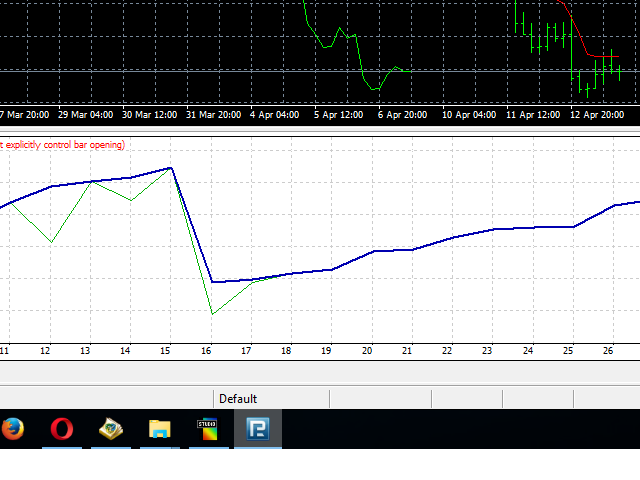This screenshot has height=480, width=640.
Task: Switch to the active blue P app
Action: pos(257,429)
